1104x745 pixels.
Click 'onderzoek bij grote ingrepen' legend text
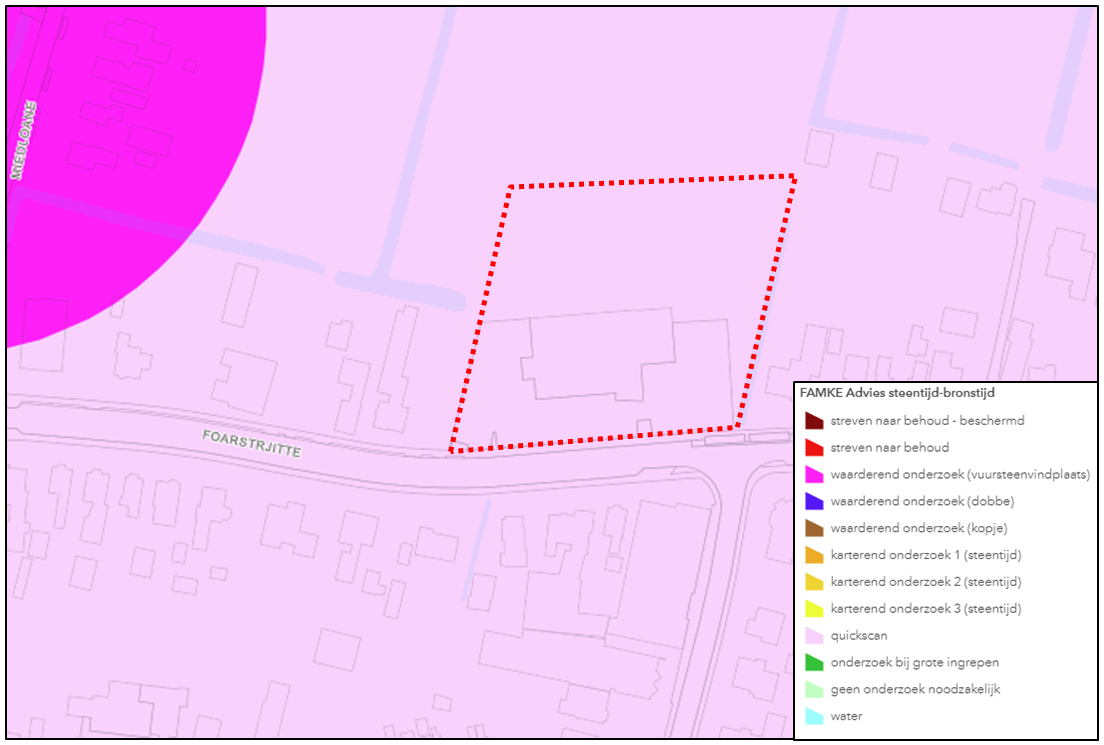pyautogui.click(x=915, y=663)
